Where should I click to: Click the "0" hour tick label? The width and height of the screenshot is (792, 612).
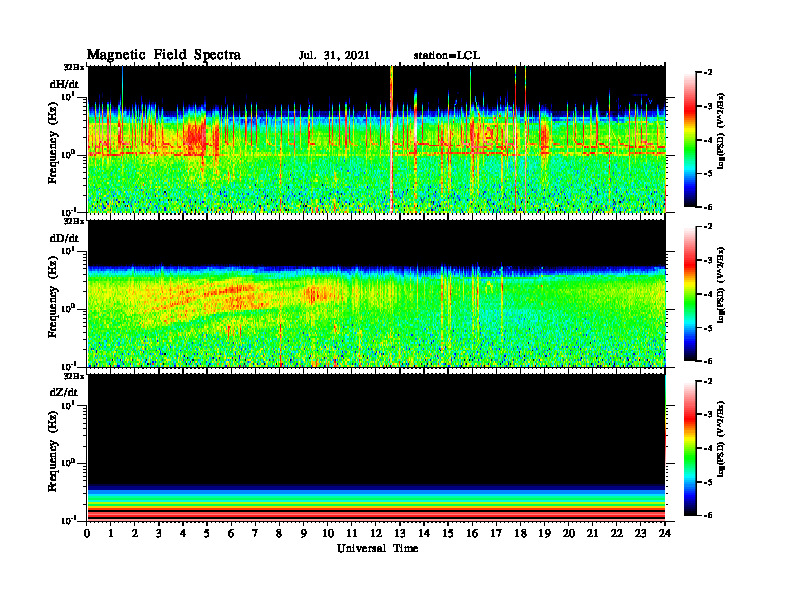(87, 533)
